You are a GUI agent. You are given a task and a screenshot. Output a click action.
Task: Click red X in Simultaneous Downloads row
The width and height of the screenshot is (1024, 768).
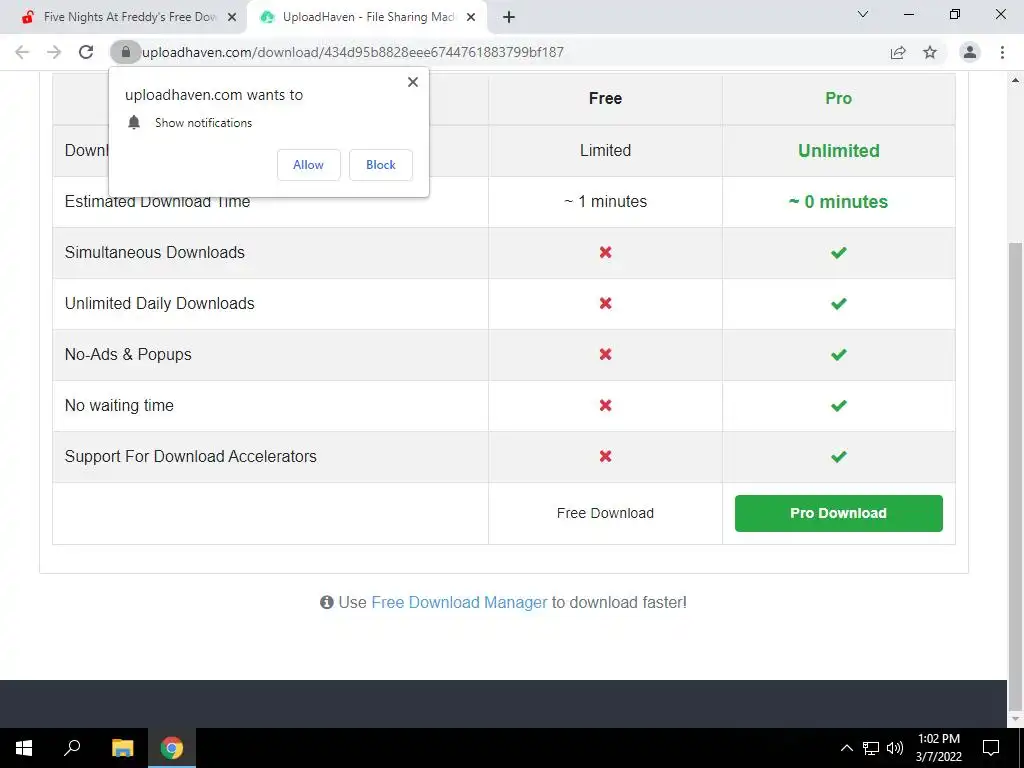[605, 252]
